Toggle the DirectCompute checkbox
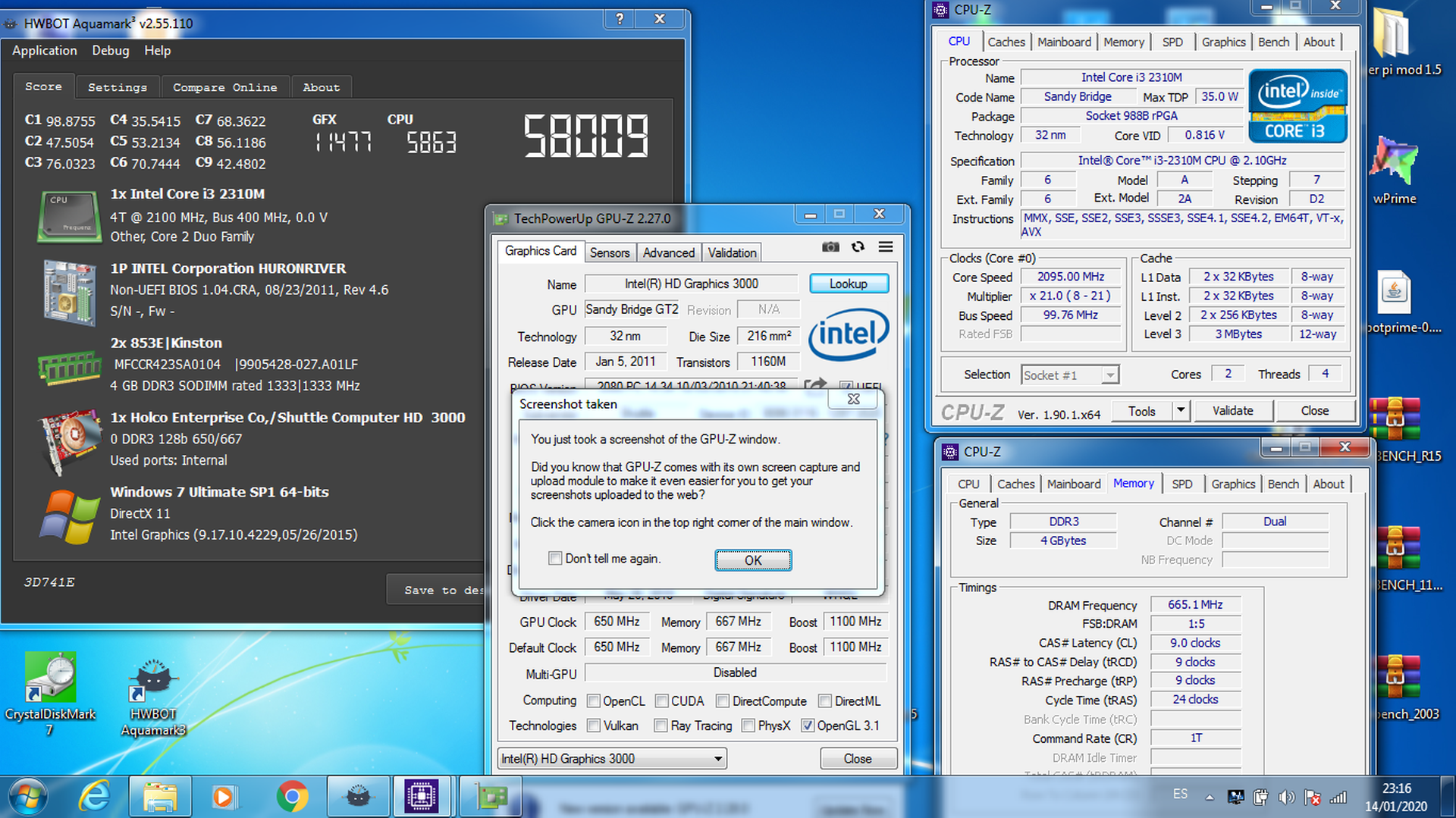1456x818 pixels. click(x=723, y=701)
